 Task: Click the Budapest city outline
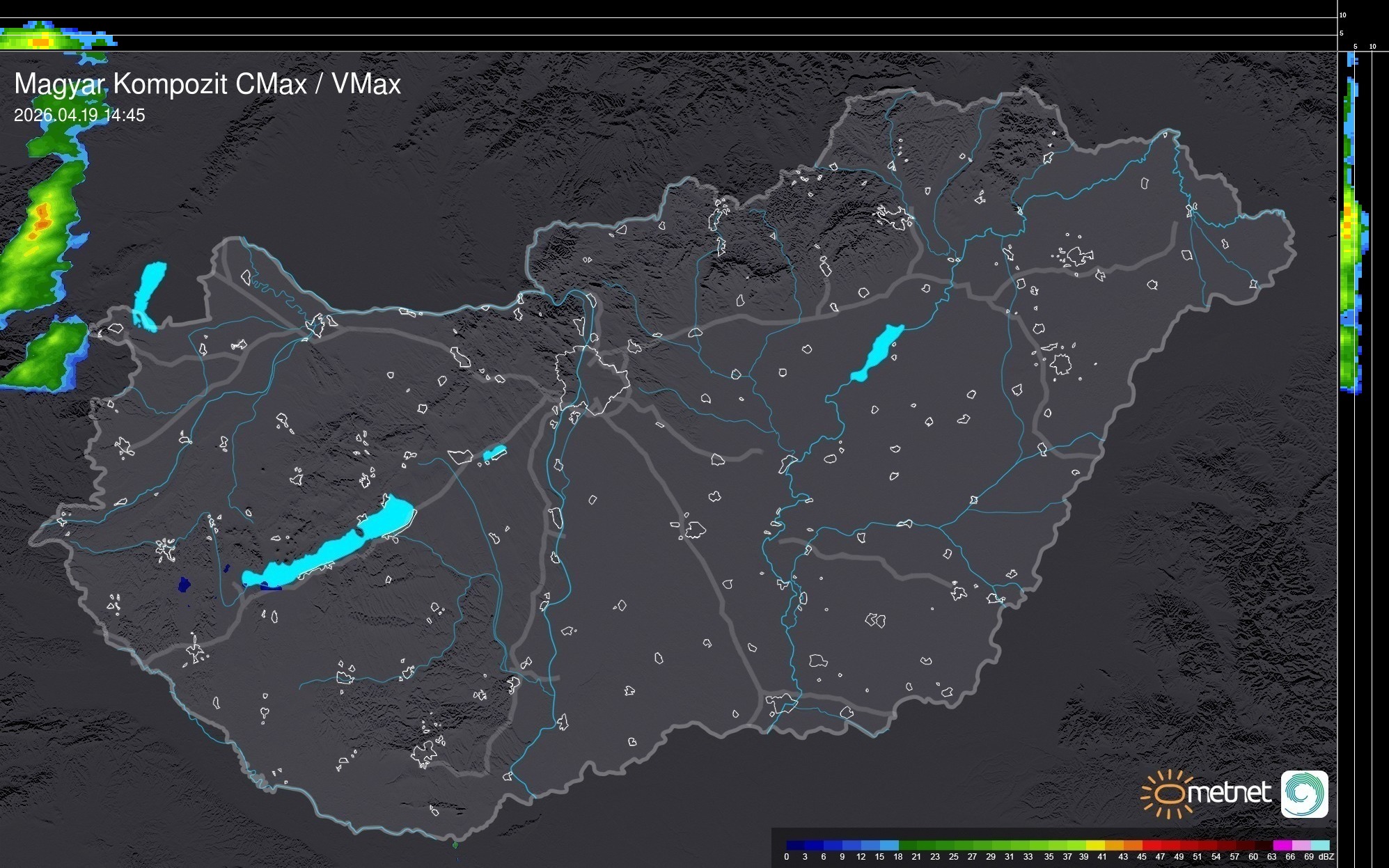tap(592, 379)
